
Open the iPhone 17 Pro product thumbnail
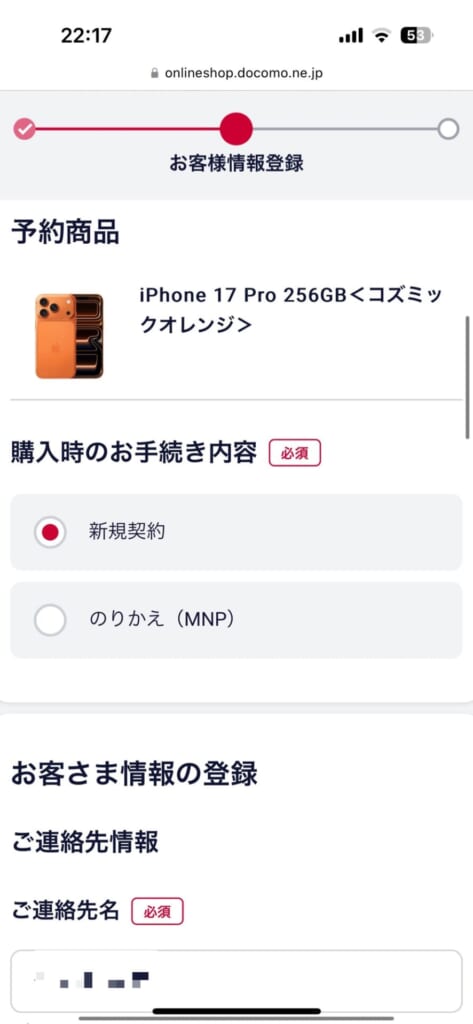[x=69, y=336]
